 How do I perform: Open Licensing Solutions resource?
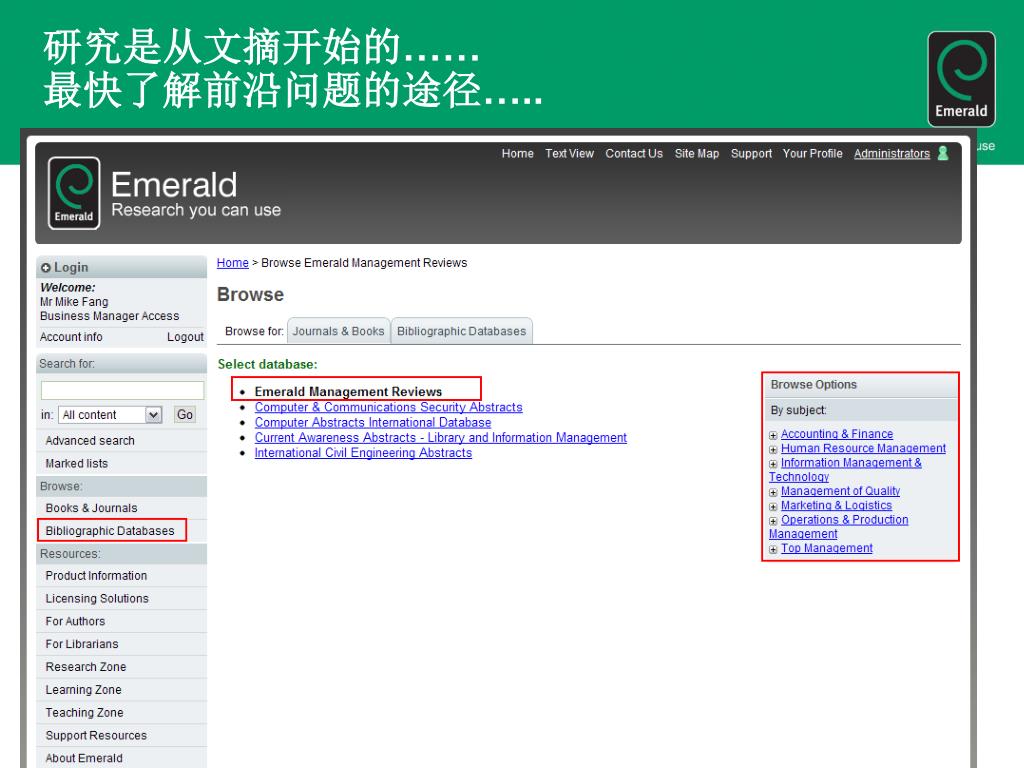(x=97, y=598)
